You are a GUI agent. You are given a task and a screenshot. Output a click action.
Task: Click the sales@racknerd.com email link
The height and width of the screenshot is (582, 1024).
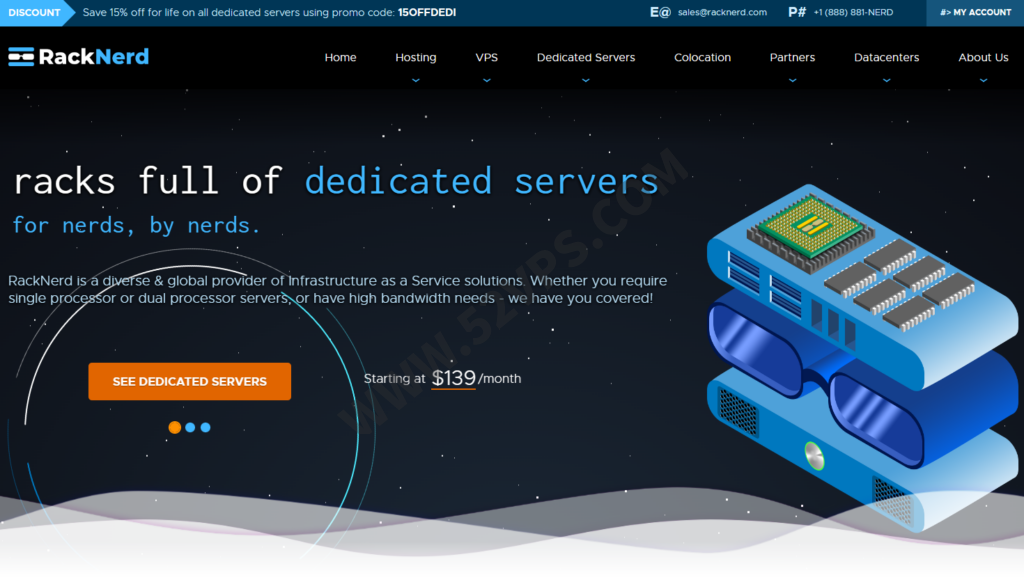[722, 12]
